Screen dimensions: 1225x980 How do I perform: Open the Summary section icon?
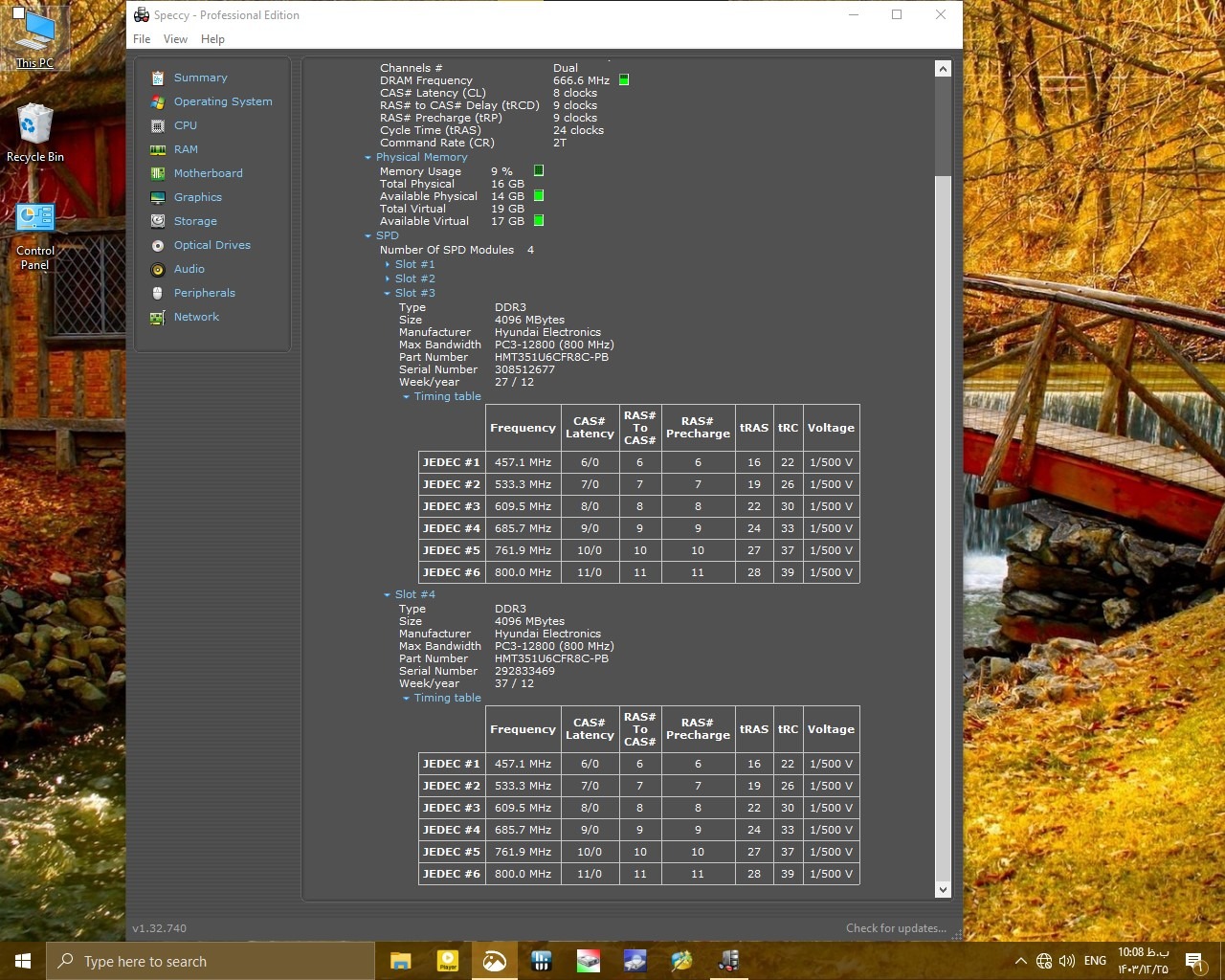click(158, 78)
